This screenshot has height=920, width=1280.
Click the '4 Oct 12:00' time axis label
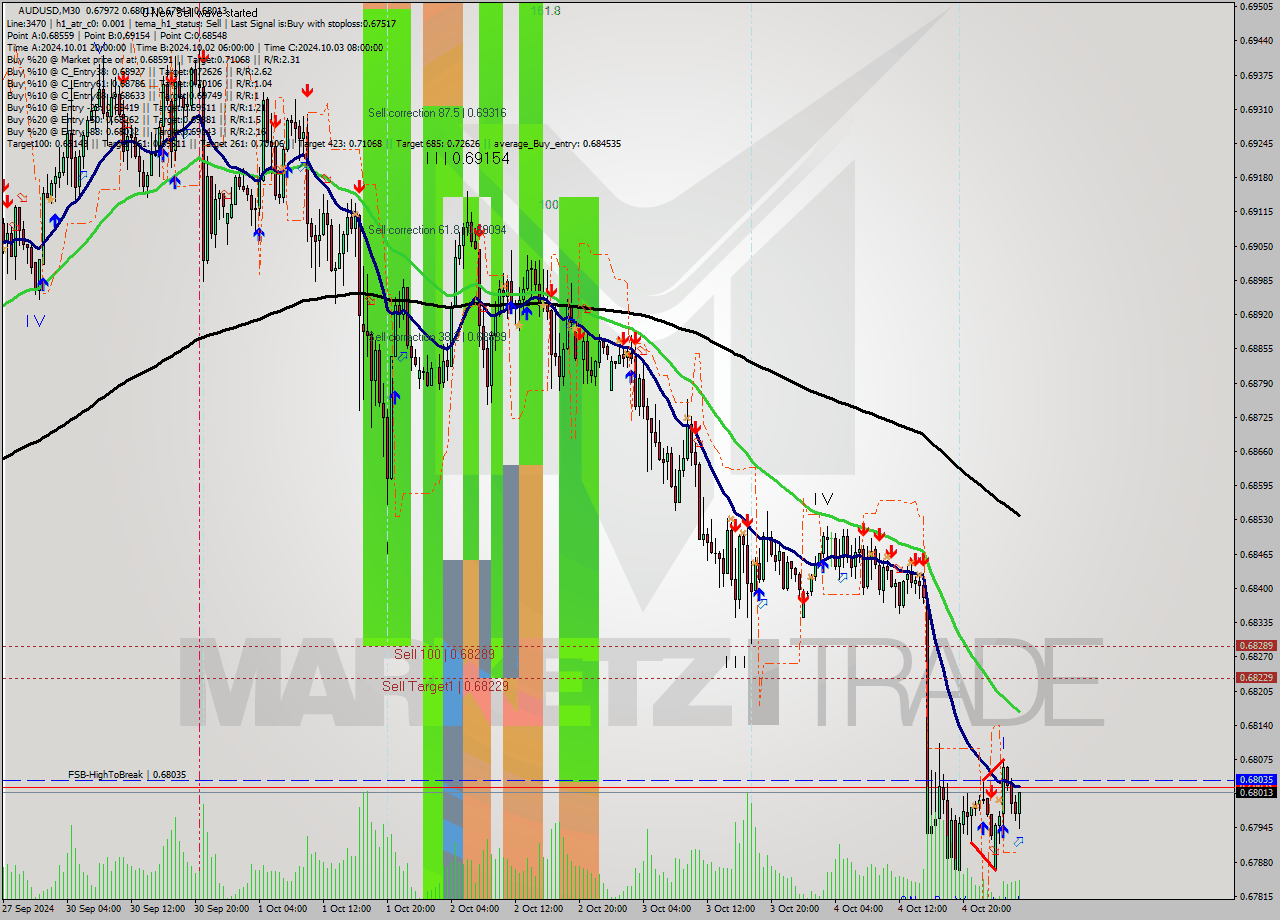(x=924, y=910)
